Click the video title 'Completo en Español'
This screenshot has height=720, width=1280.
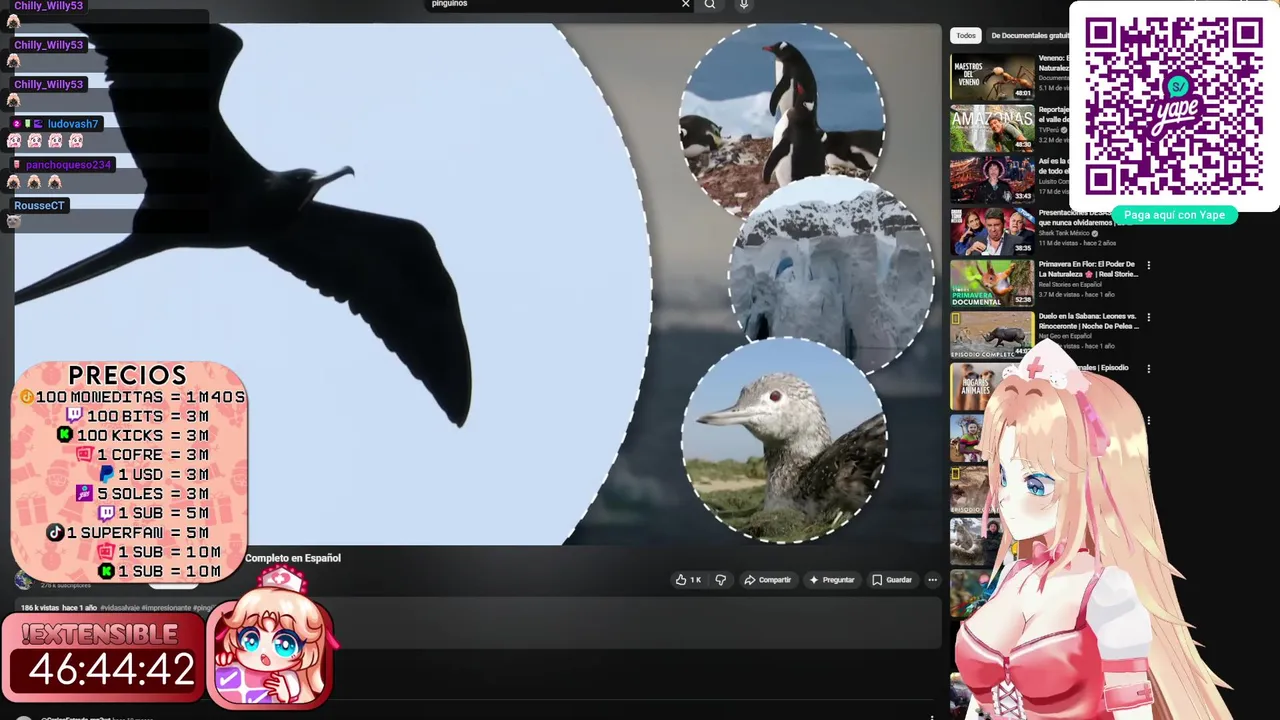coord(293,558)
